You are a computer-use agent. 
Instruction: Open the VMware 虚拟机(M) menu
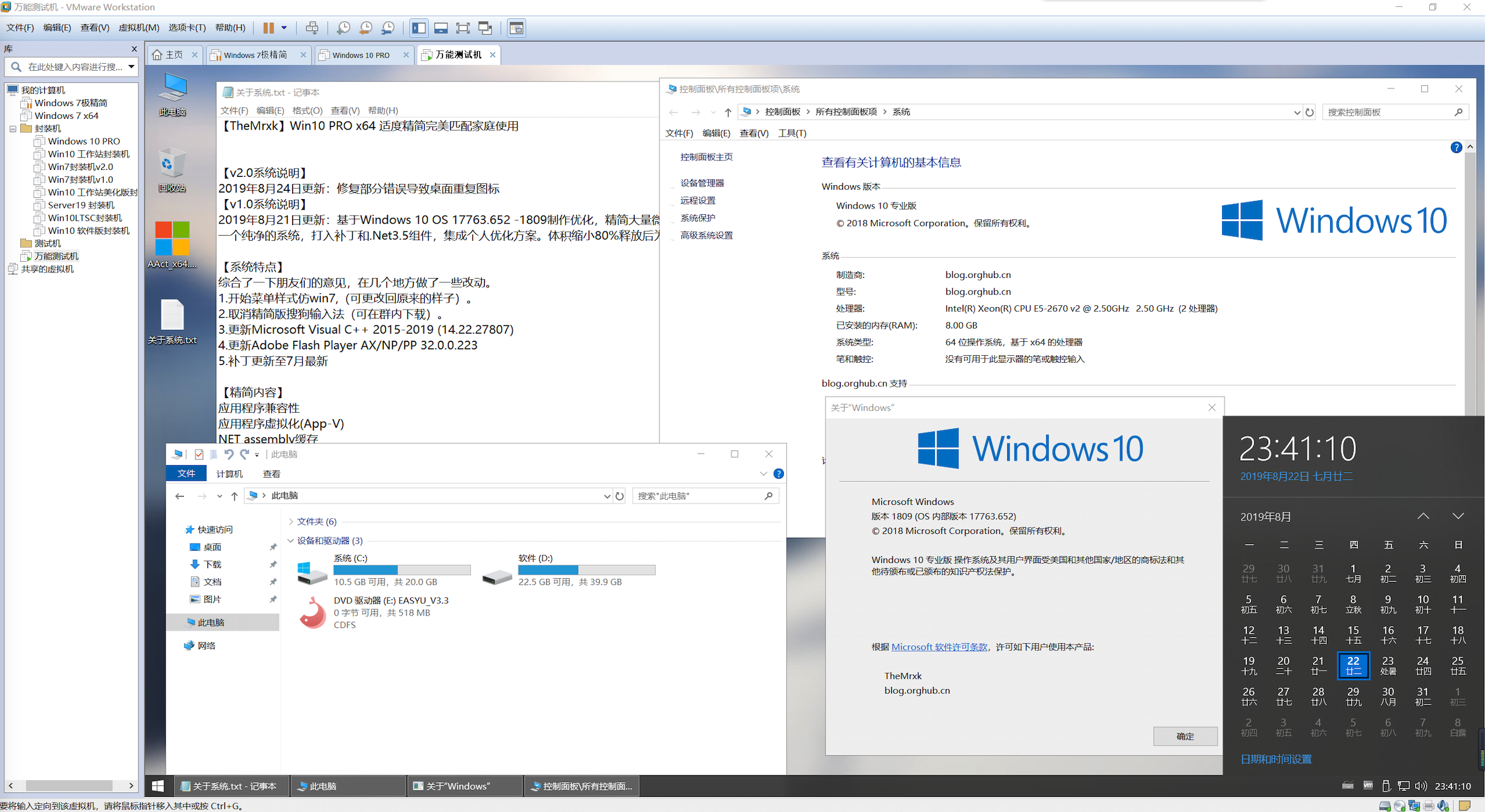(138, 28)
